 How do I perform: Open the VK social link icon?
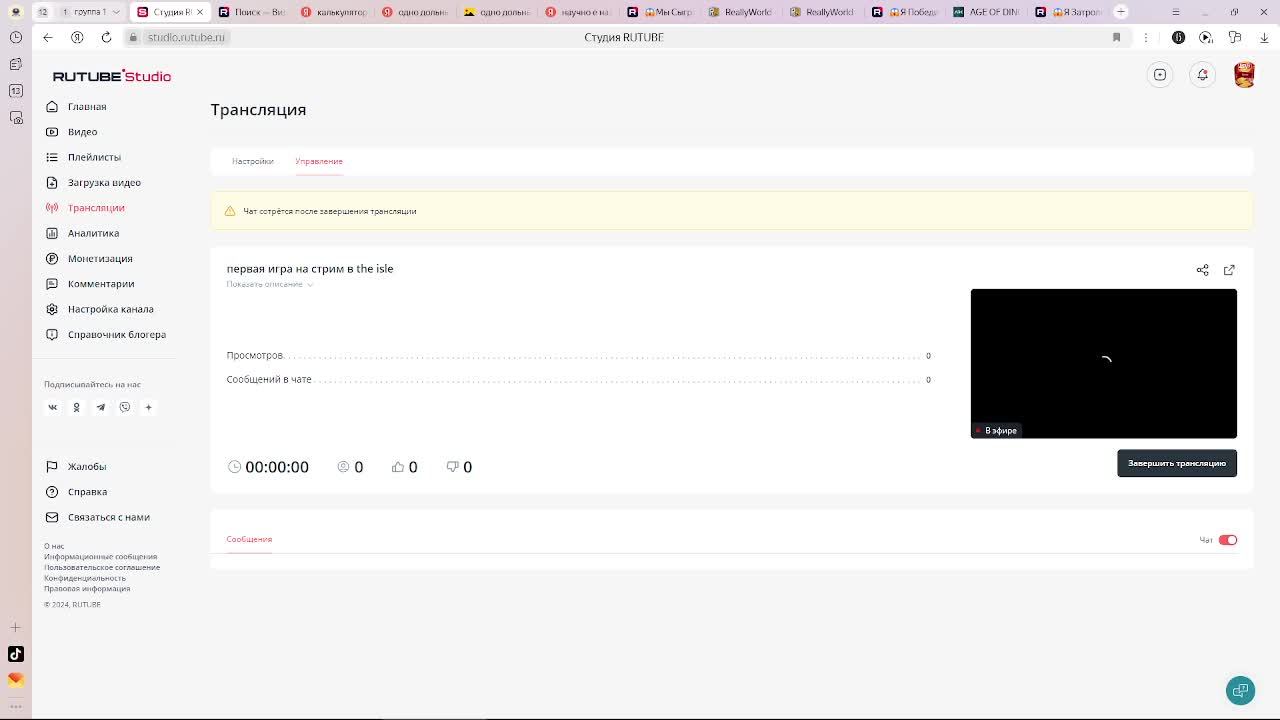pyautogui.click(x=53, y=407)
